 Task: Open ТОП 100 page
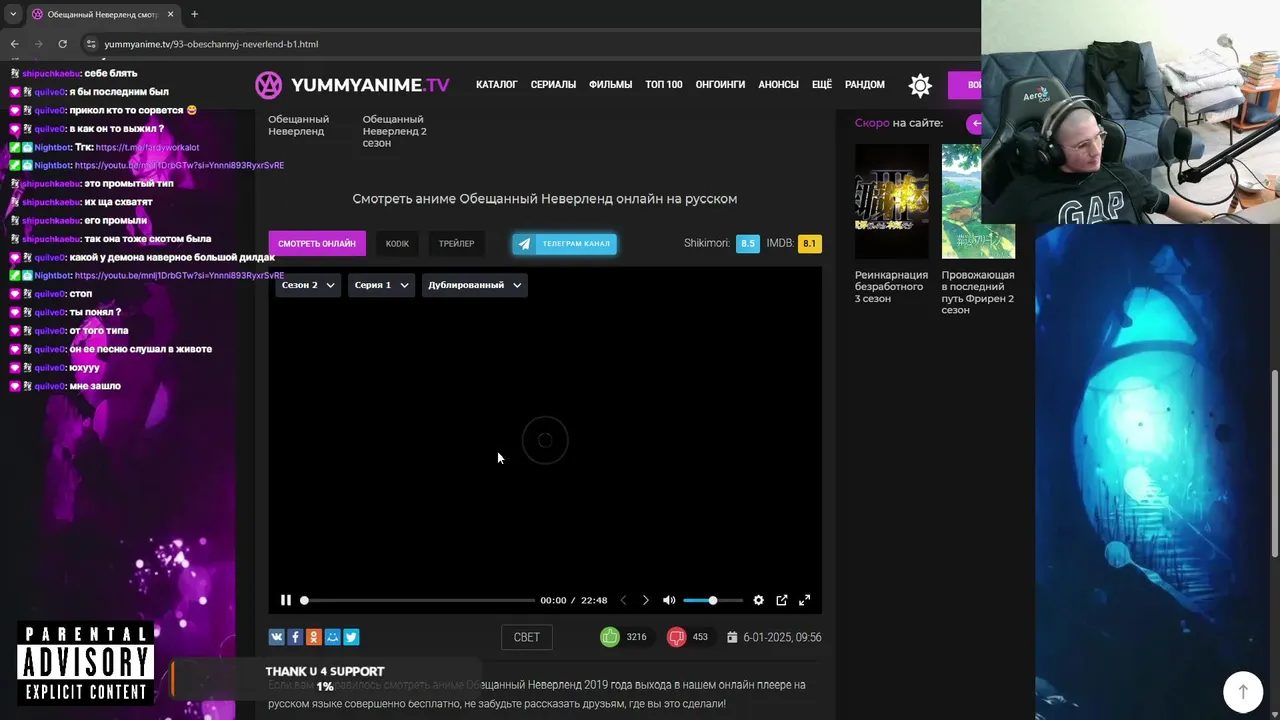tap(664, 85)
